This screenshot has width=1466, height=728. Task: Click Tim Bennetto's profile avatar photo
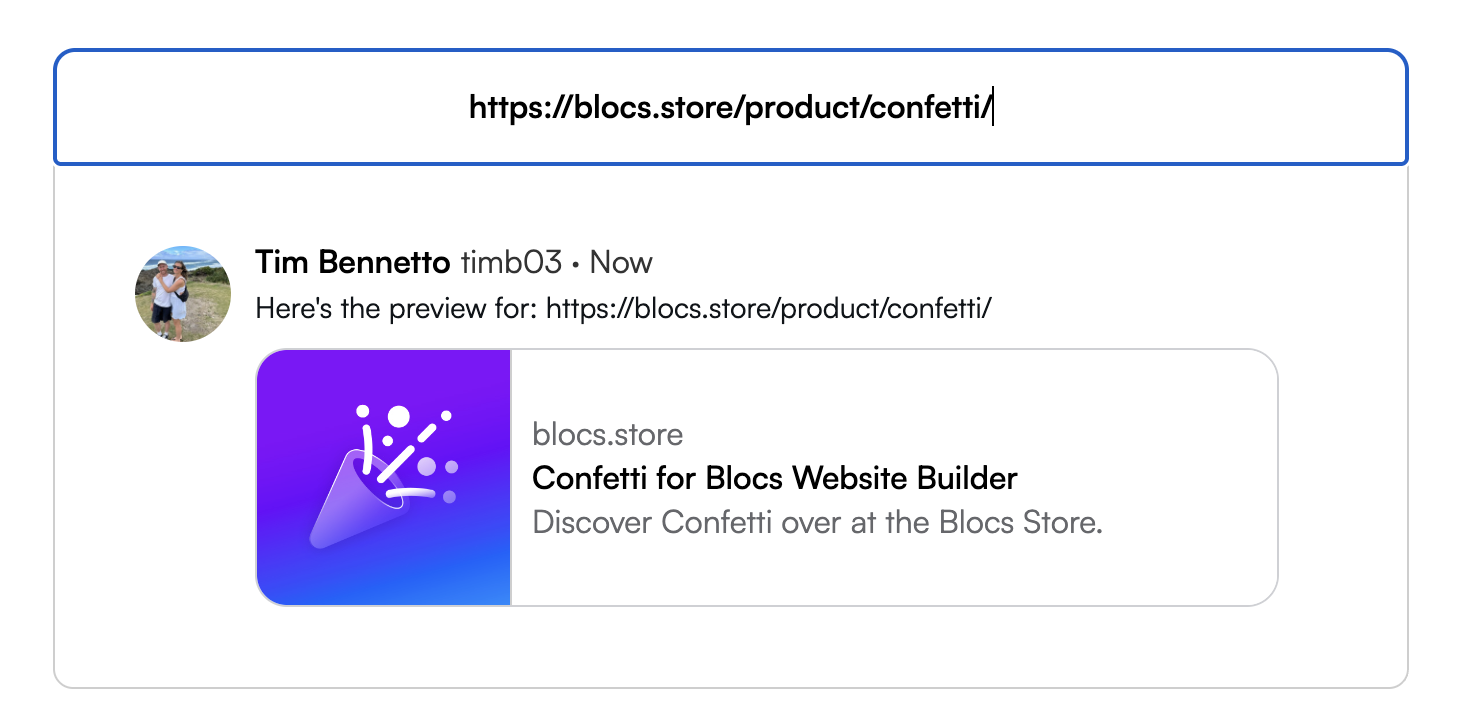(183, 294)
